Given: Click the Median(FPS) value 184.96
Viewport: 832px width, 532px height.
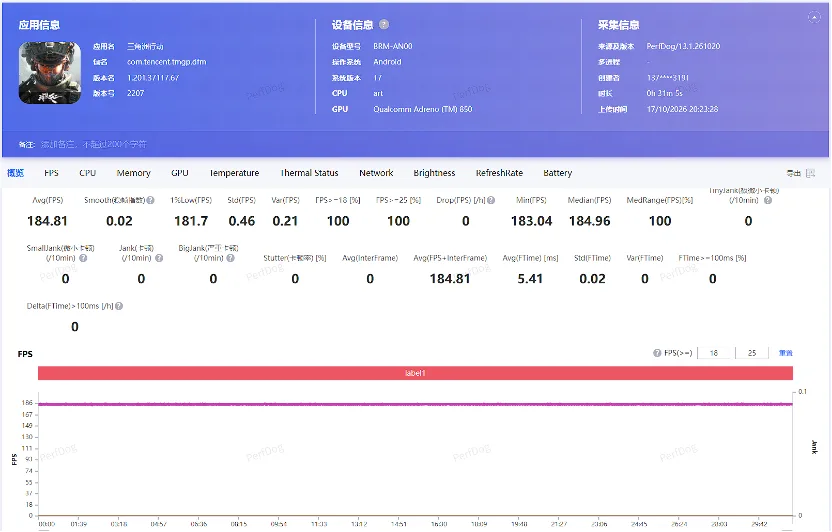Looking at the screenshot, I should tap(590, 221).
